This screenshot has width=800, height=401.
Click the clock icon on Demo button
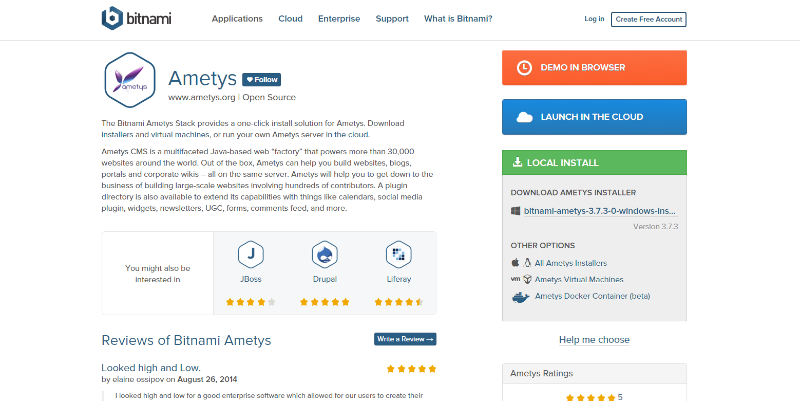coord(524,67)
